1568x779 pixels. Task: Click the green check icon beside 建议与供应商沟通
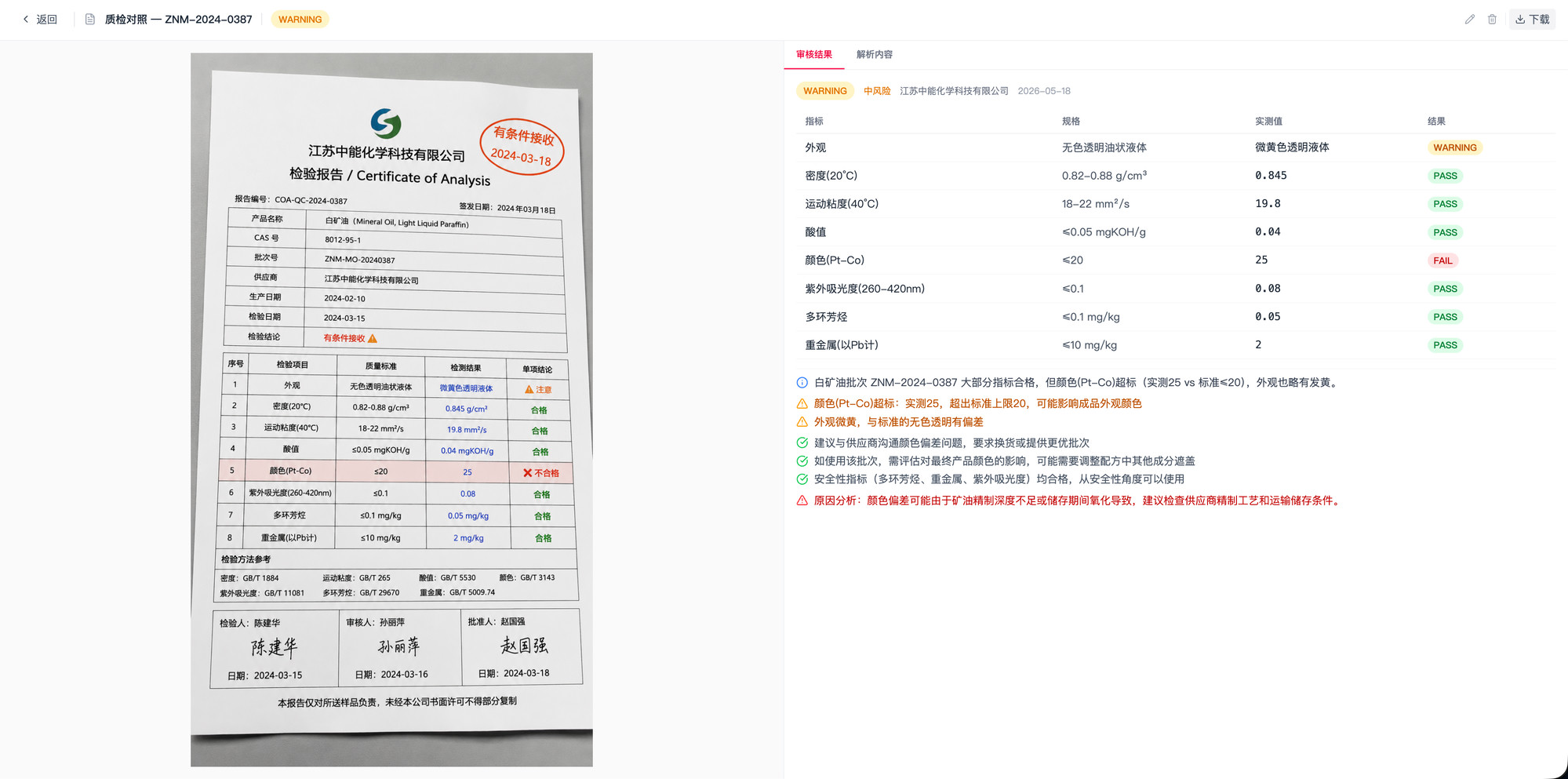pos(802,443)
